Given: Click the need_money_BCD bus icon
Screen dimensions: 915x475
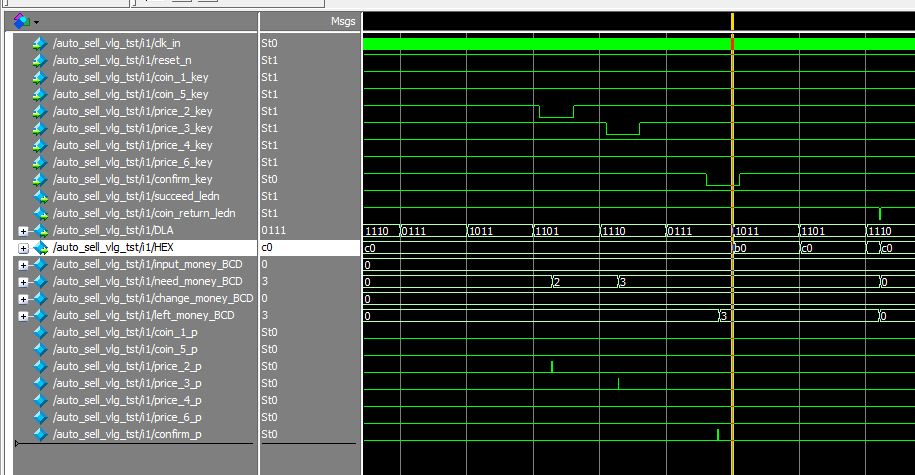Looking at the screenshot, I should click(x=40, y=281).
